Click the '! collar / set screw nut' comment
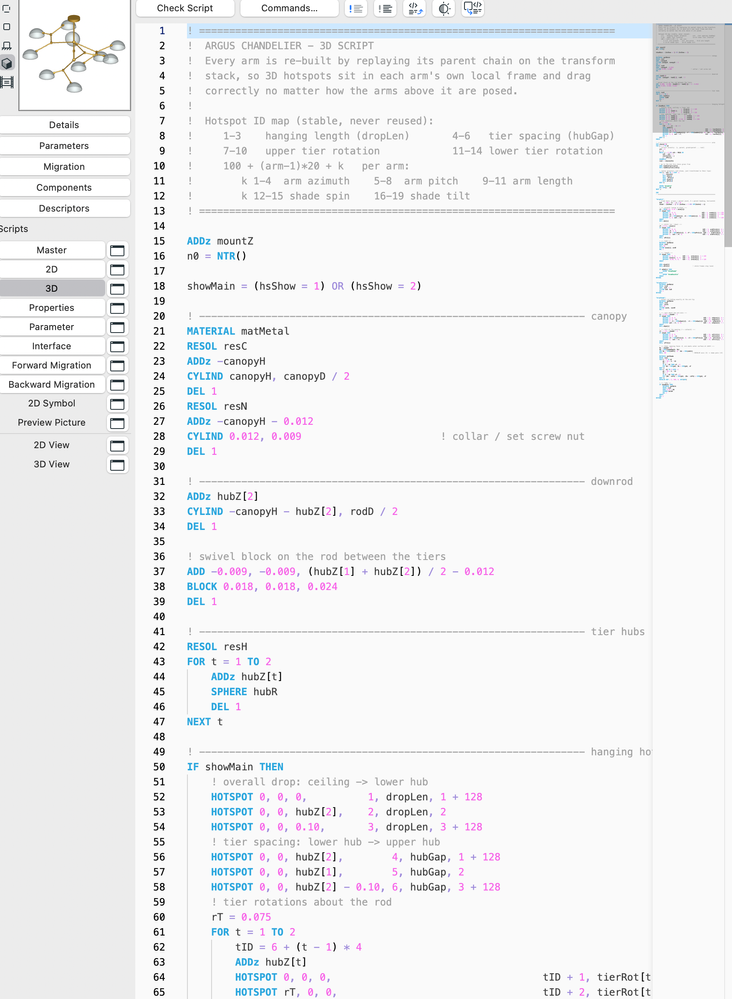The width and height of the screenshot is (732, 999). [512, 436]
